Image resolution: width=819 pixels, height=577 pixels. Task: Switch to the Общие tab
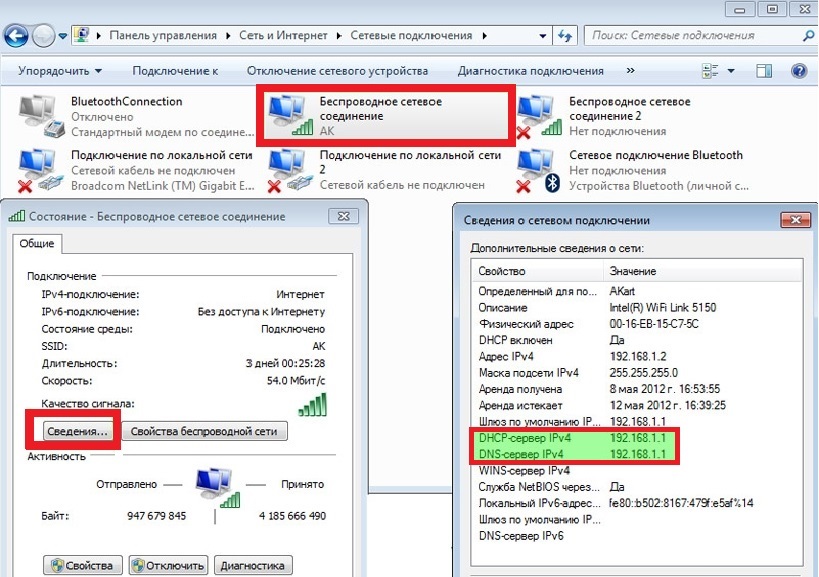[37, 243]
